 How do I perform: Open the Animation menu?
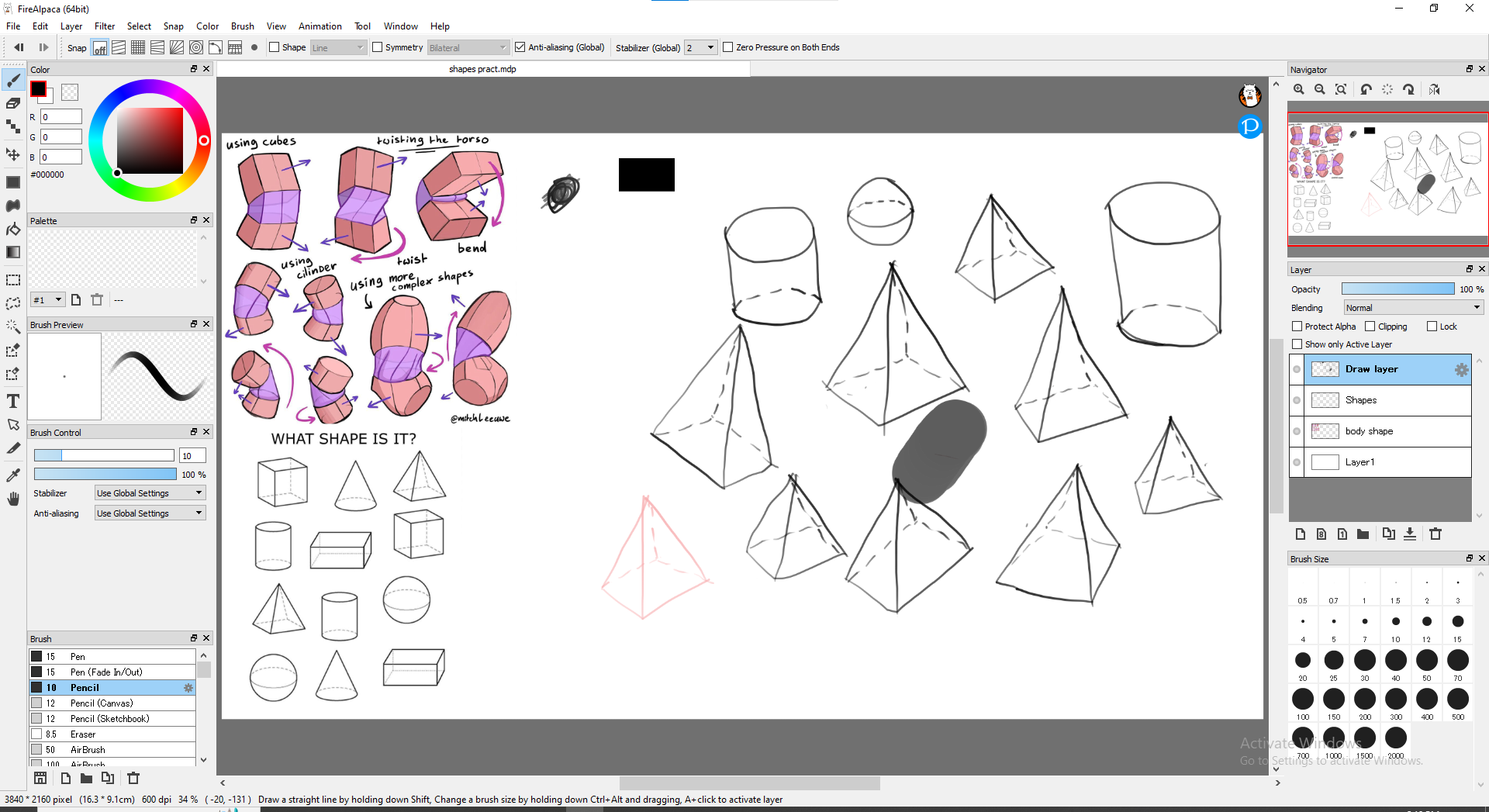[x=320, y=26]
